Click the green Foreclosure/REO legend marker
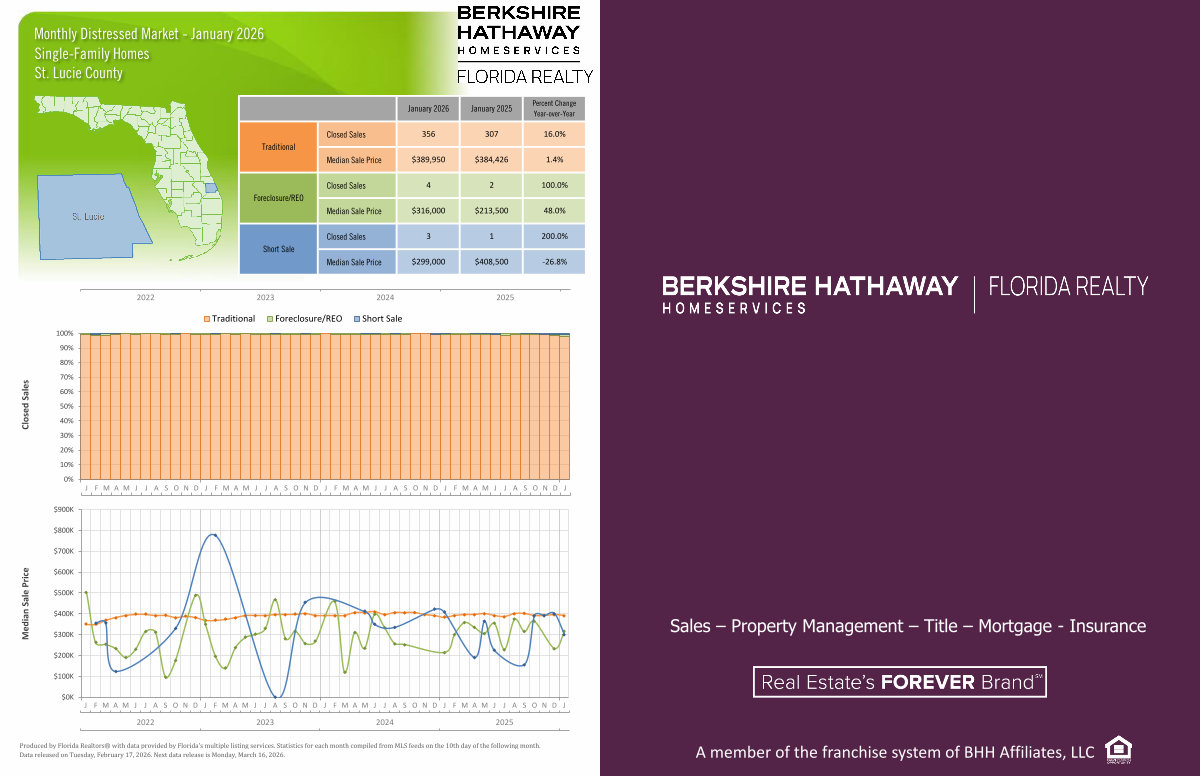Image resolution: width=1200 pixels, height=776 pixels. [x=269, y=318]
